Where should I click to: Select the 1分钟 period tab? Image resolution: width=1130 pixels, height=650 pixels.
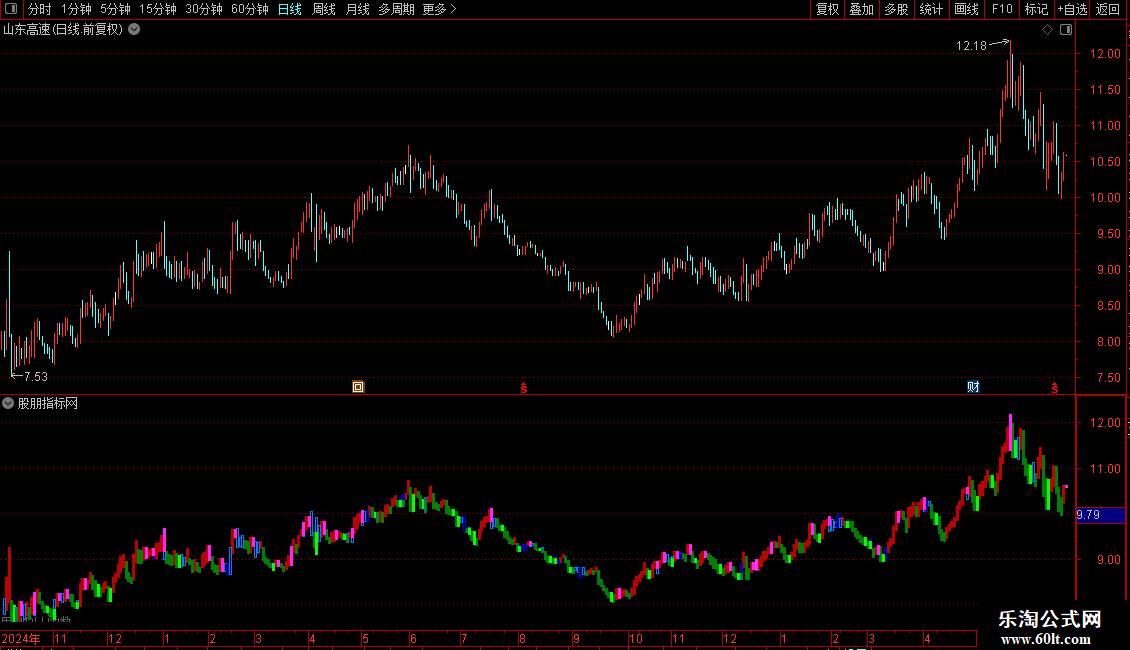coord(76,9)
